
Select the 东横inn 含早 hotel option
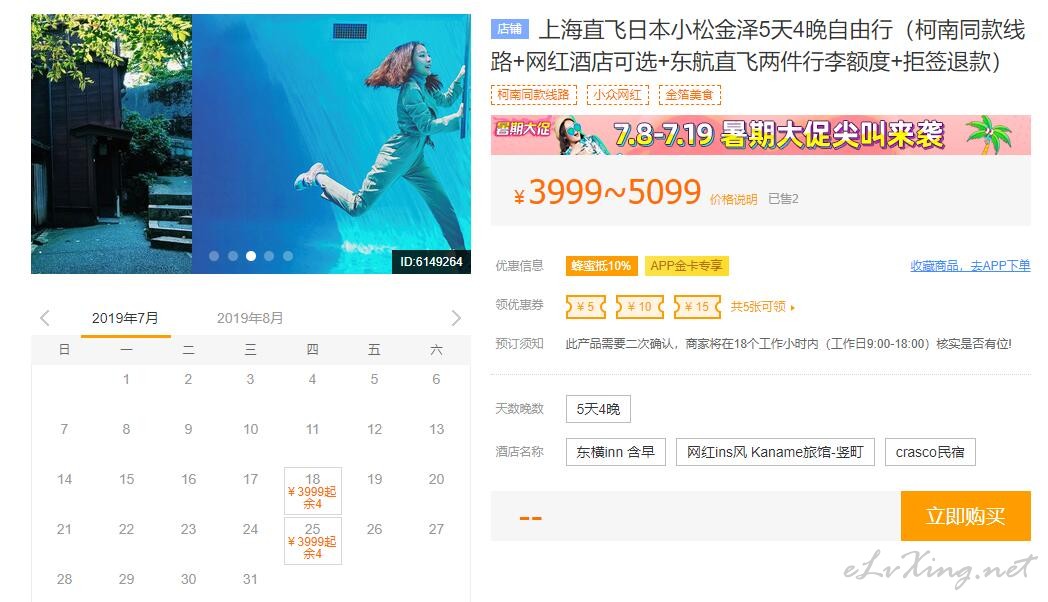pyautogui.click(x=616, y=452)
